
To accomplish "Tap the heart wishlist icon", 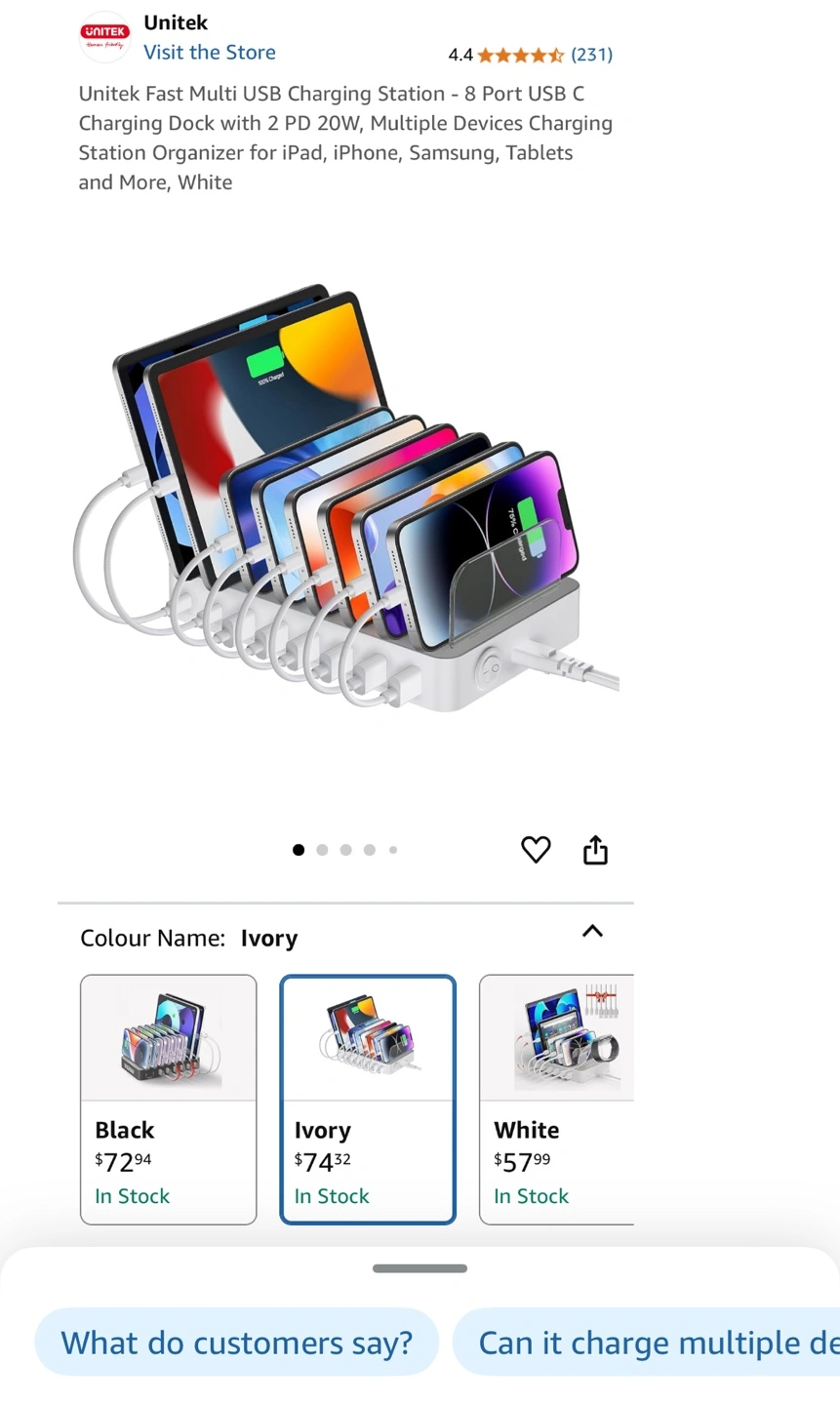I will [536, 850].
